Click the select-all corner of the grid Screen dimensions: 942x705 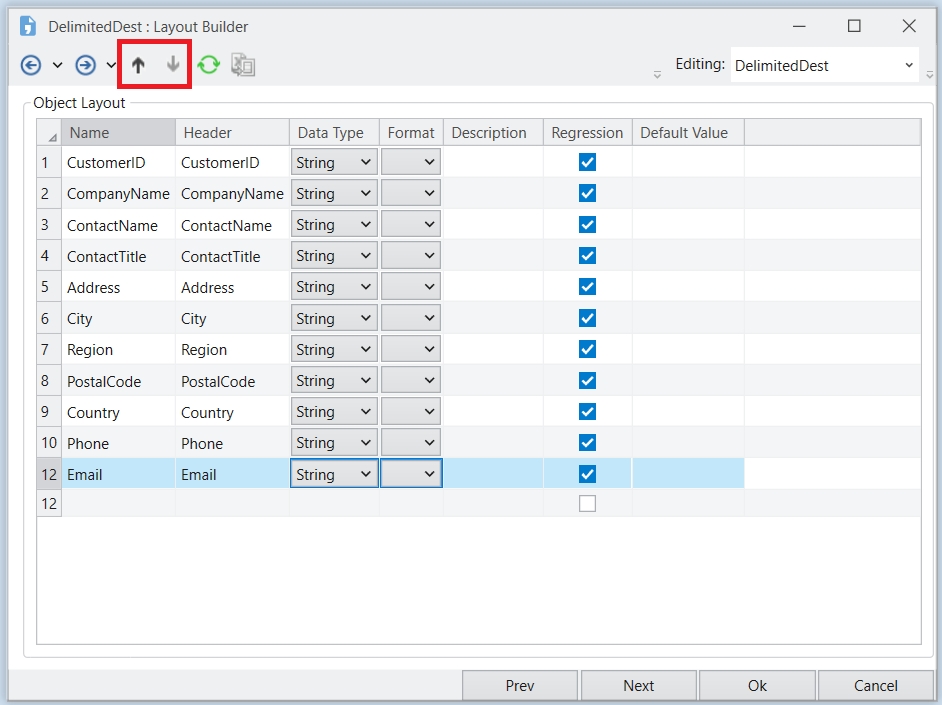point(49,133)
